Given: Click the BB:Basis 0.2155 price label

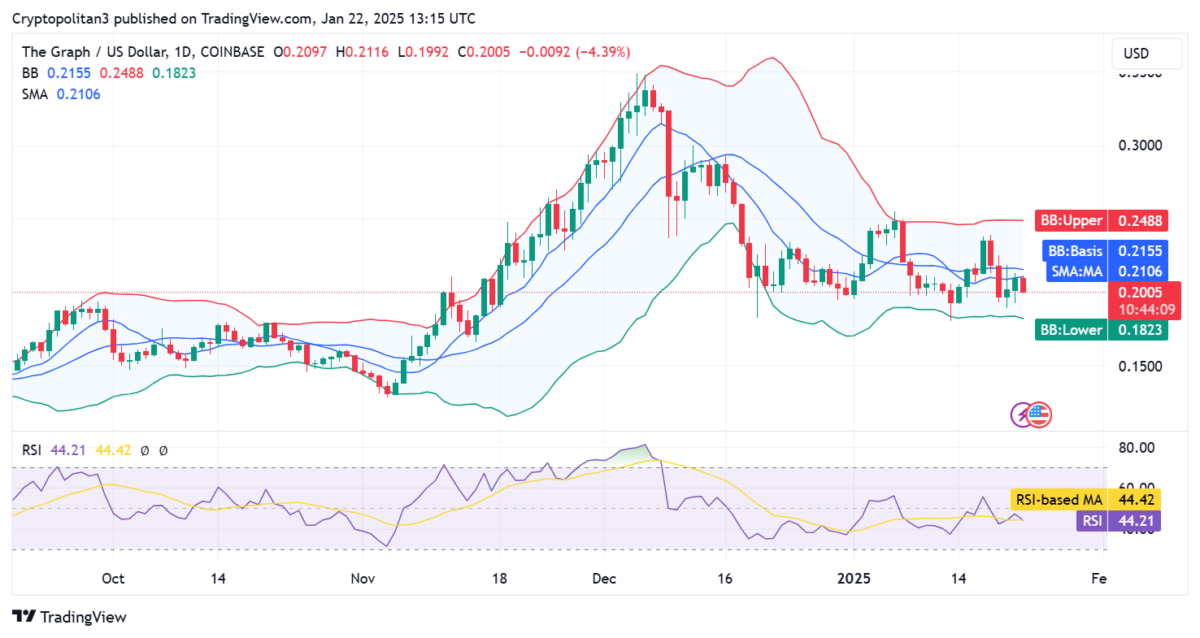Looking at the screenshot, I should [x=1104, y=251].
